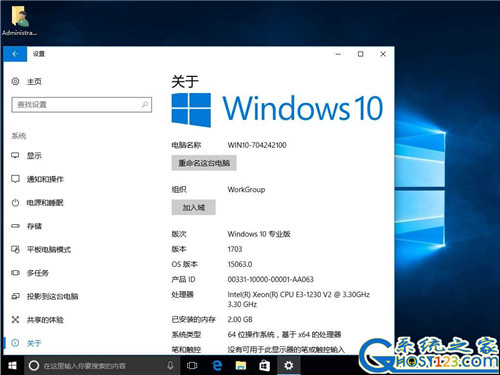500x375 pixels.
Task: Select the 通知和操作 notification icon
Action: pos(15,179)
